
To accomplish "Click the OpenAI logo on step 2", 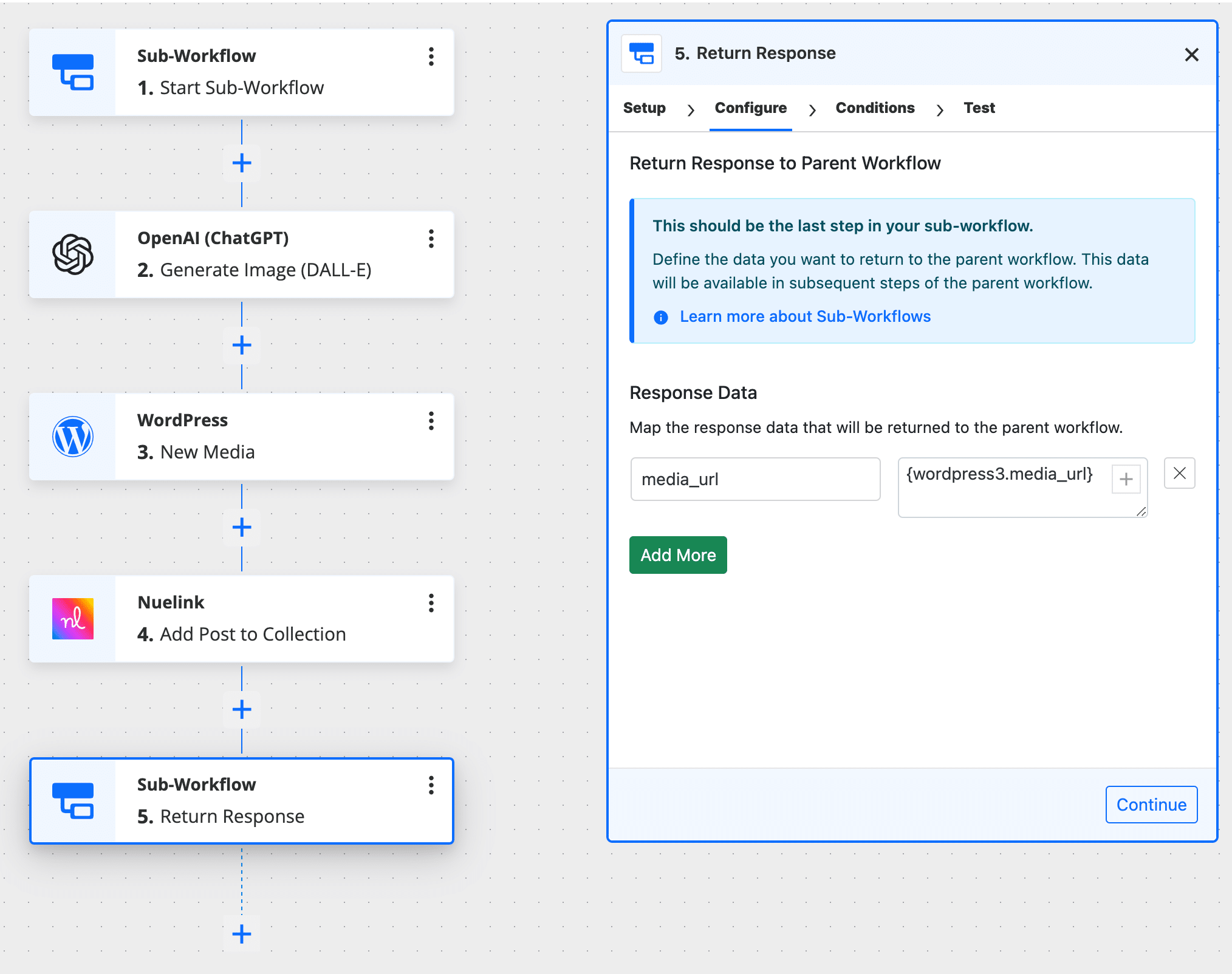I will click(x=72, y=254).
